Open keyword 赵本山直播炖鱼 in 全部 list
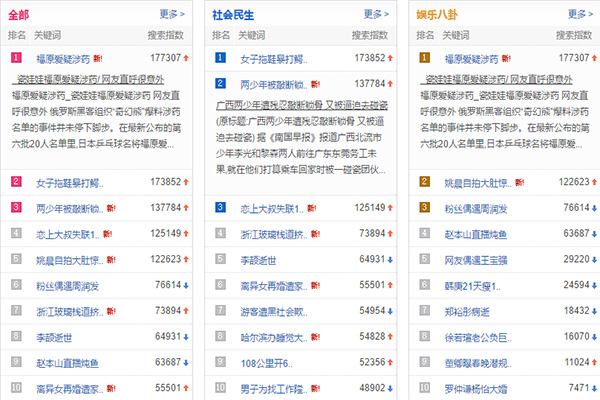This screenshot has height=400, width=600. [x=67, y=363]
